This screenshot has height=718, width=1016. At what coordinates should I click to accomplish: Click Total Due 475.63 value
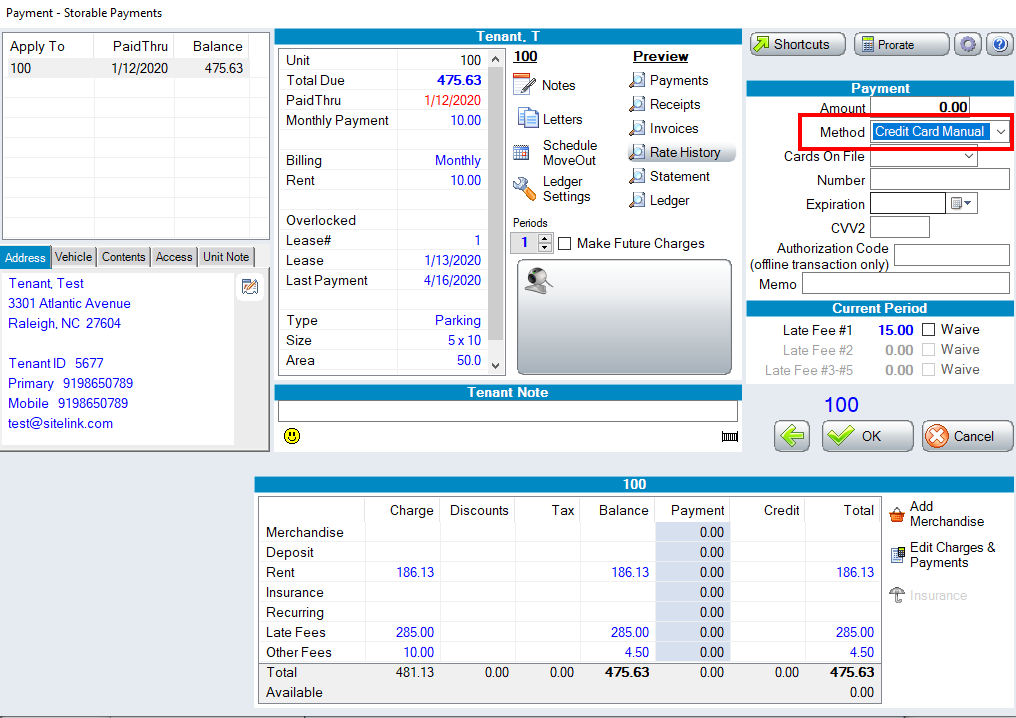point(459,80)
